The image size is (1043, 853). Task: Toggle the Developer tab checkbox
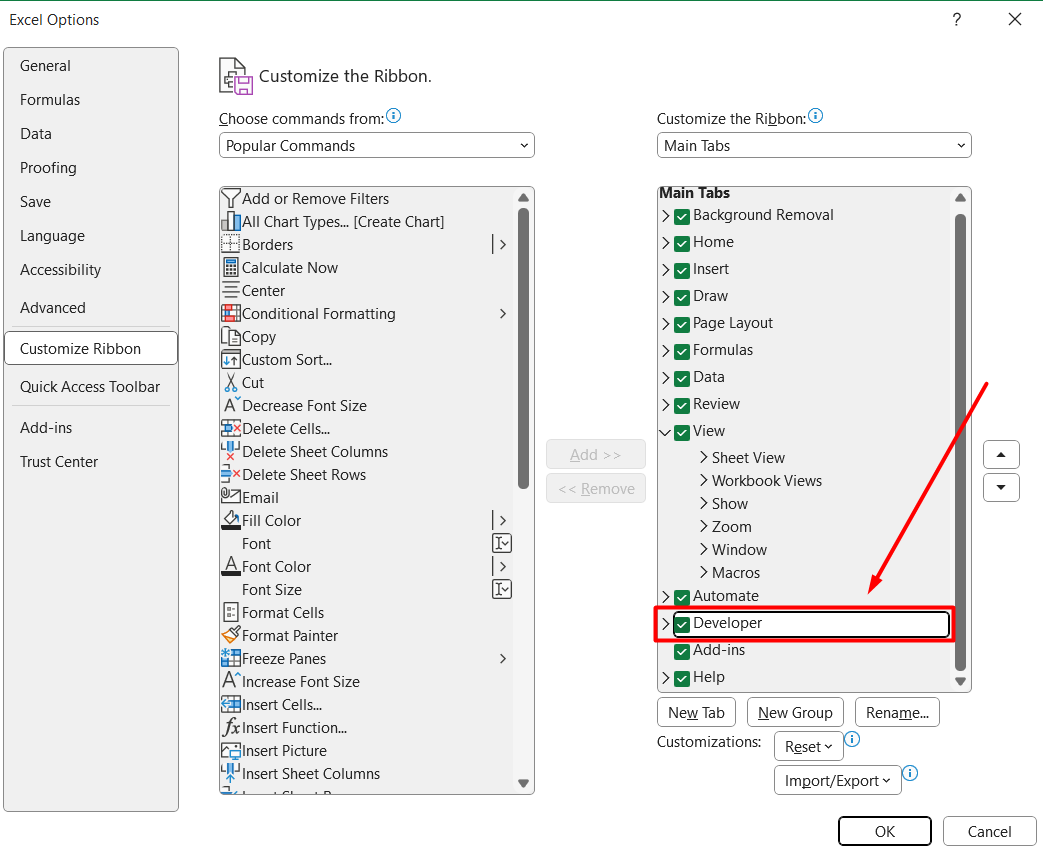tap(682, 624)
